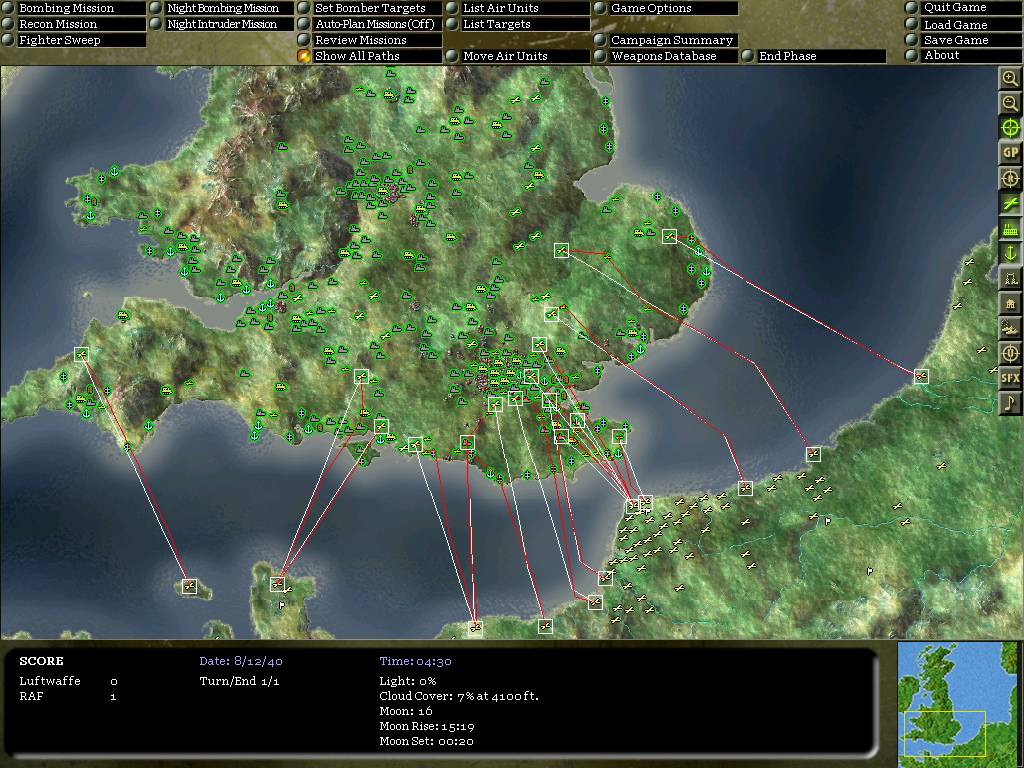The image size is (1024, 768).
Task: Toggle radar tower display icon
Action: 1010,278
